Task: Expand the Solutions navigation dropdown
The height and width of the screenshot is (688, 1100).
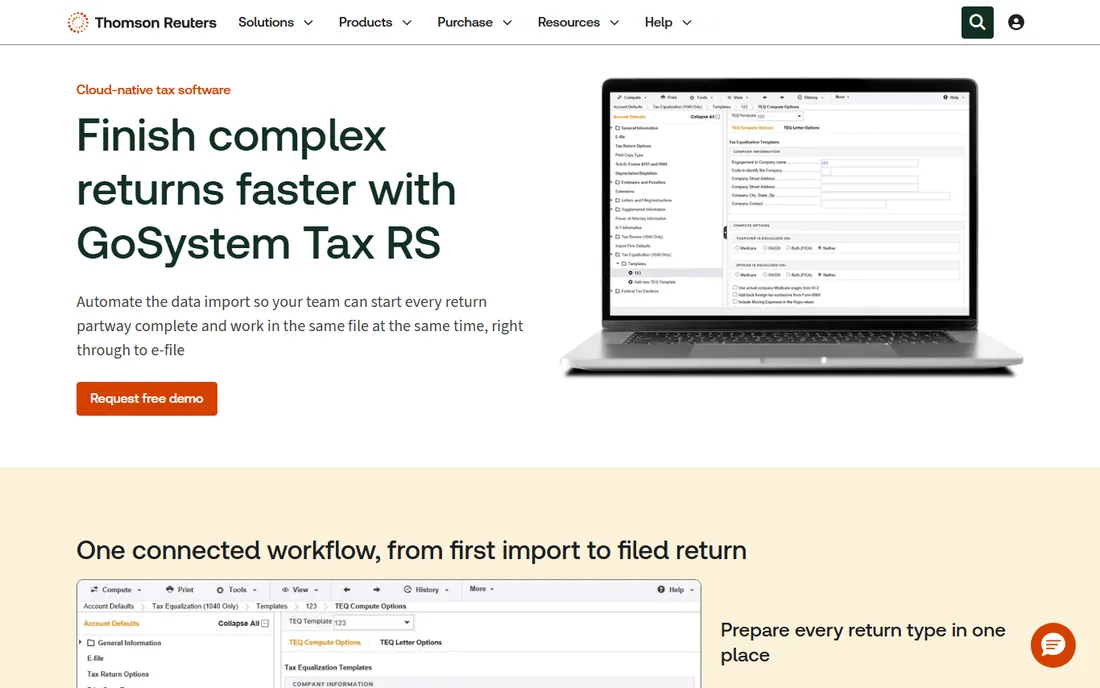Action: point(275,22)
